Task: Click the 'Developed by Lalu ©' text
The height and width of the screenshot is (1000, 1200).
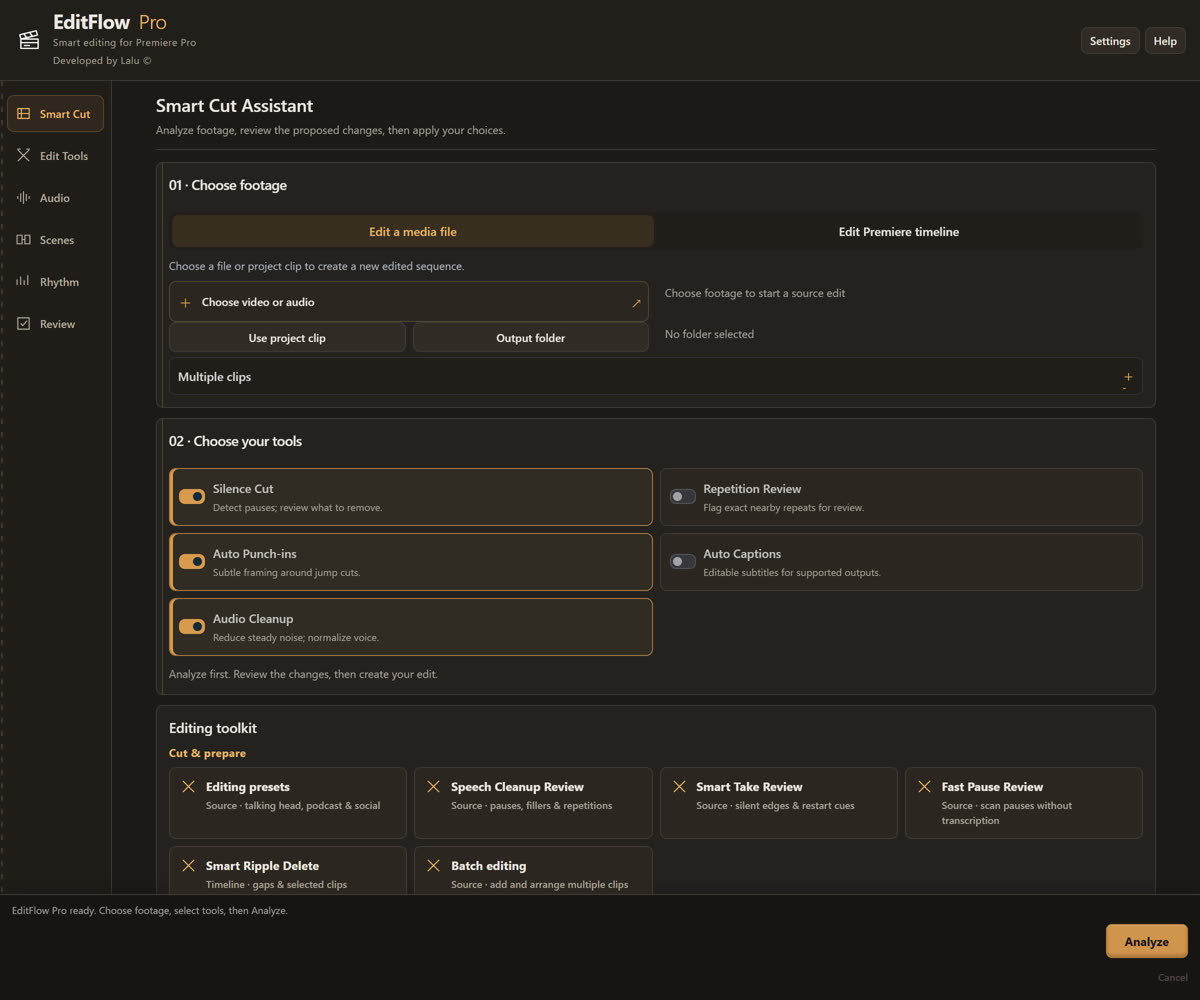Action: (102, 61)
